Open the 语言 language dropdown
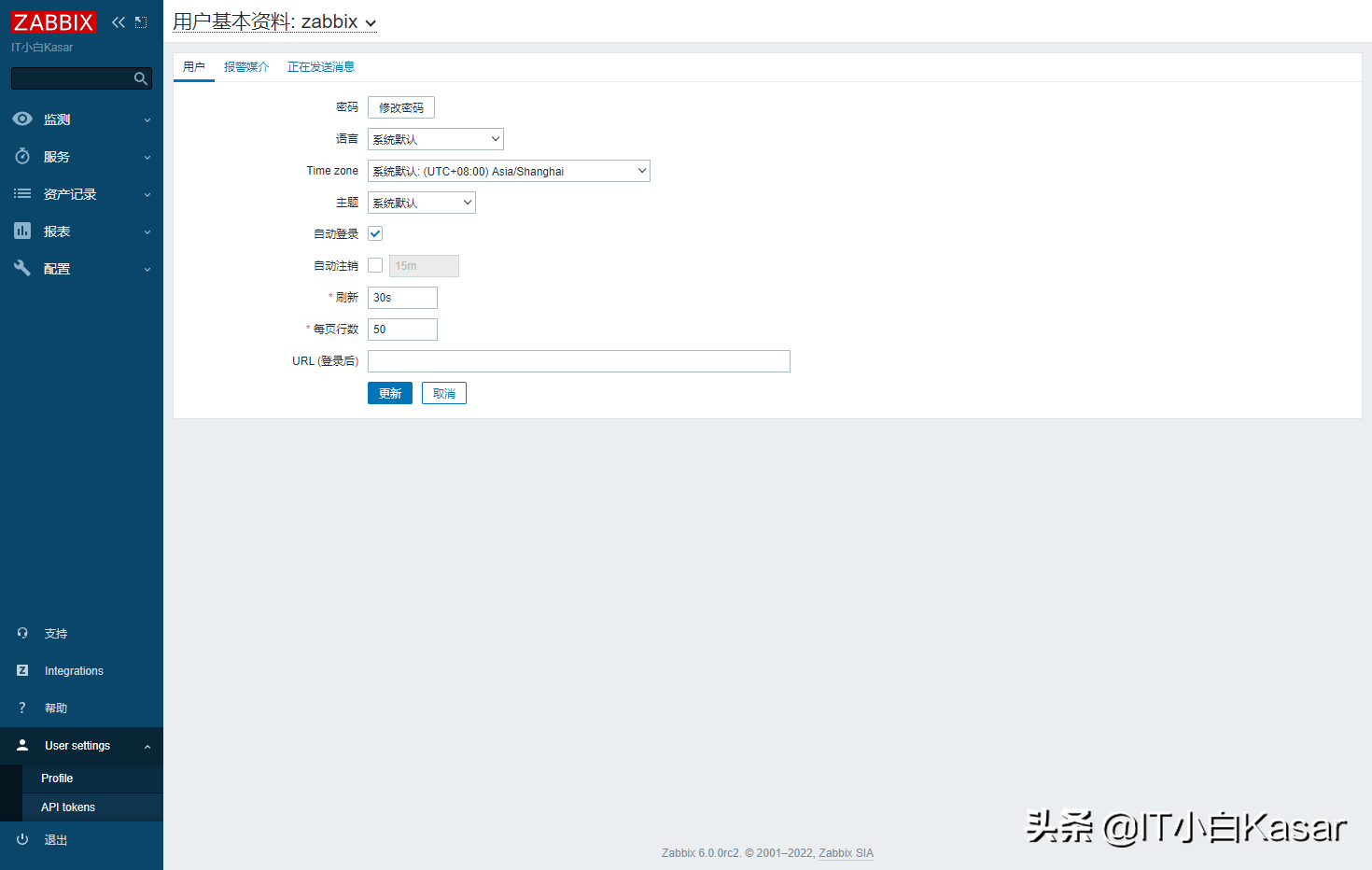The image size is (1372, 870). click(x=435, y=139)
